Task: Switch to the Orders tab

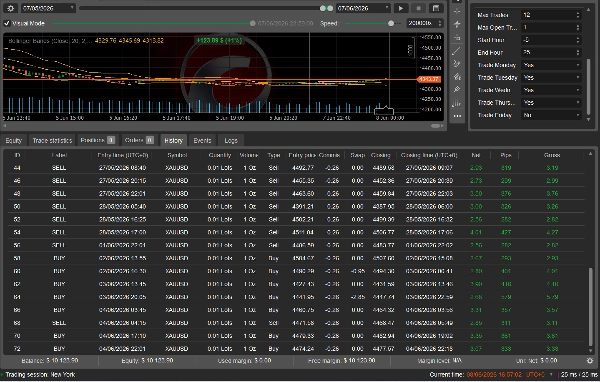Action: tap(139, 140)
